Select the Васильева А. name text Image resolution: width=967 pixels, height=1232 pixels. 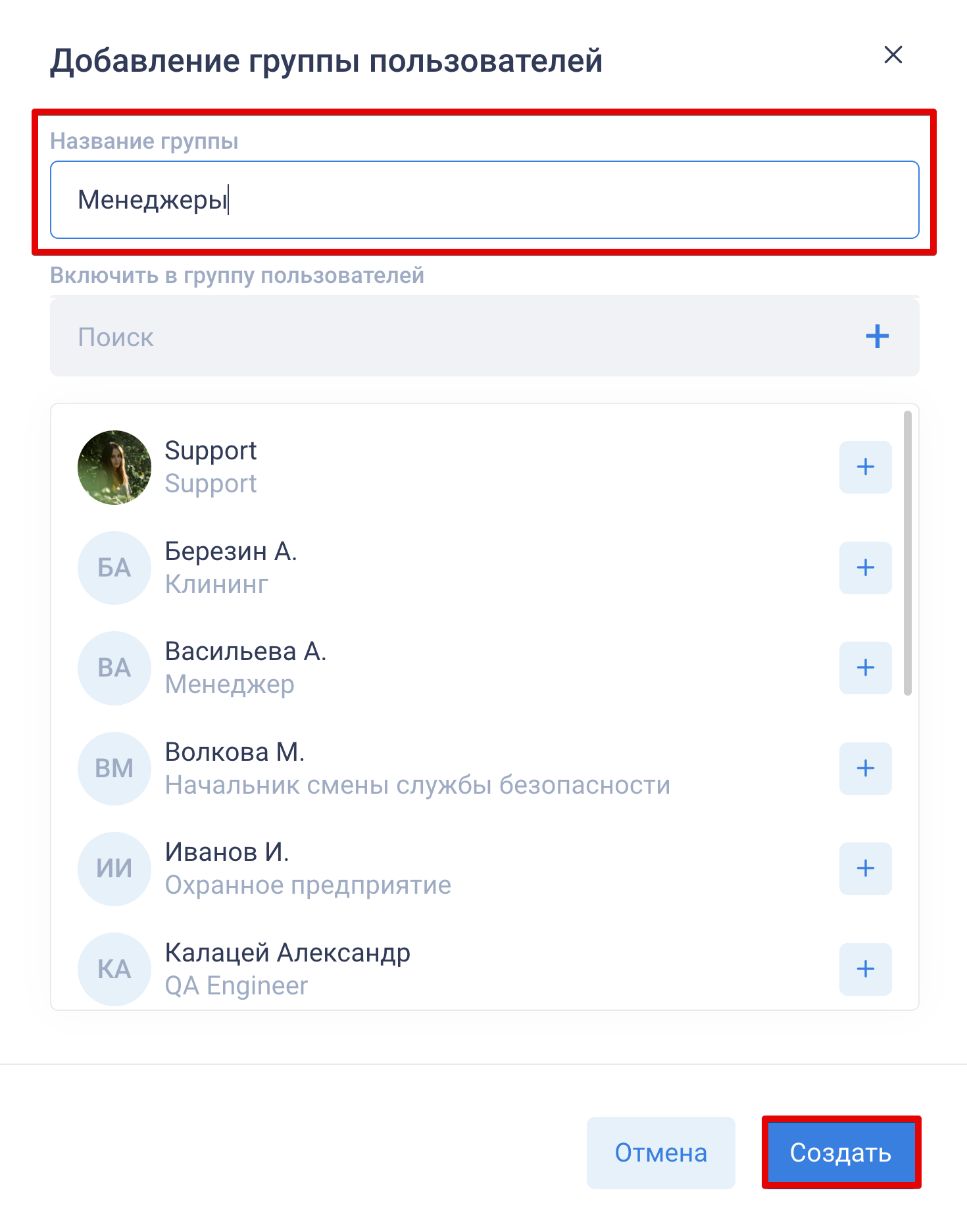(x=245, y=652)
